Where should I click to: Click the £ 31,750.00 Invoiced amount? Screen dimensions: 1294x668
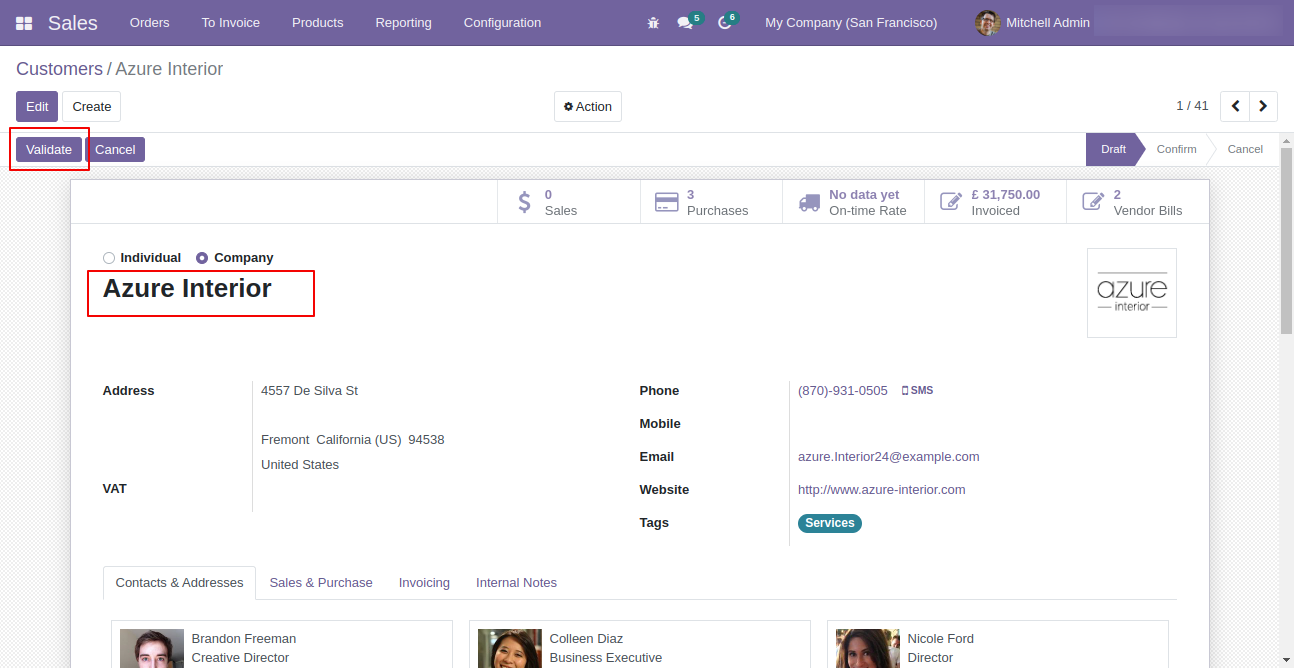[1005, 195]
